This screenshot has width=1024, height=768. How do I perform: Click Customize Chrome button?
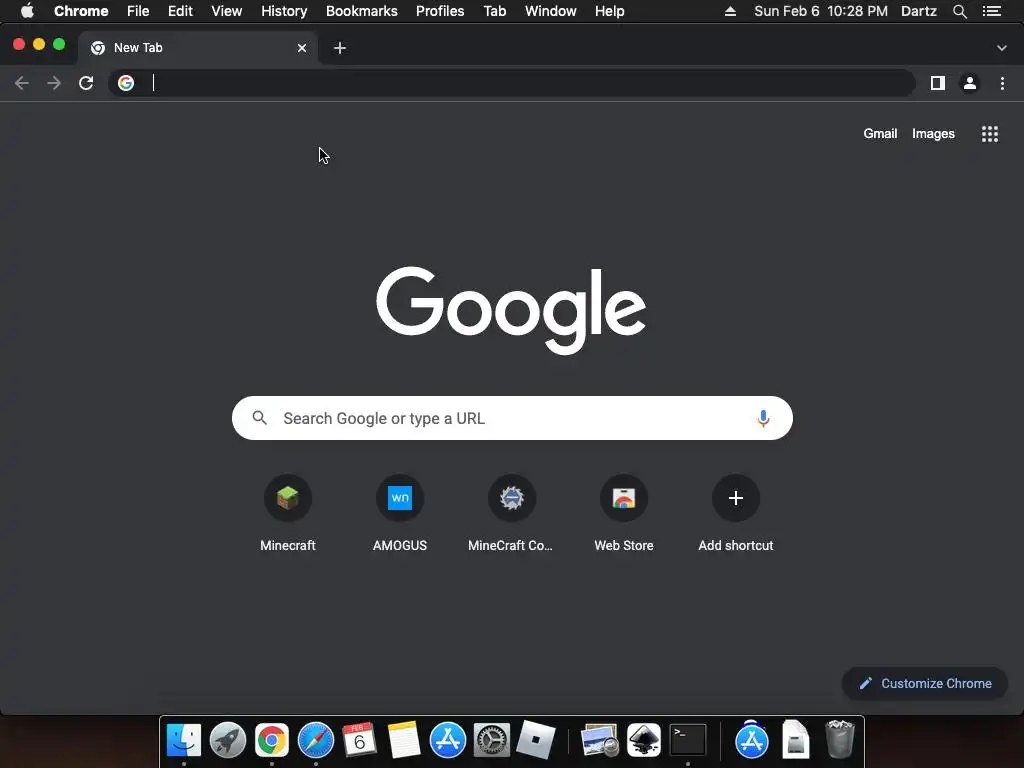pyautogui.click(x=925, y=683)
